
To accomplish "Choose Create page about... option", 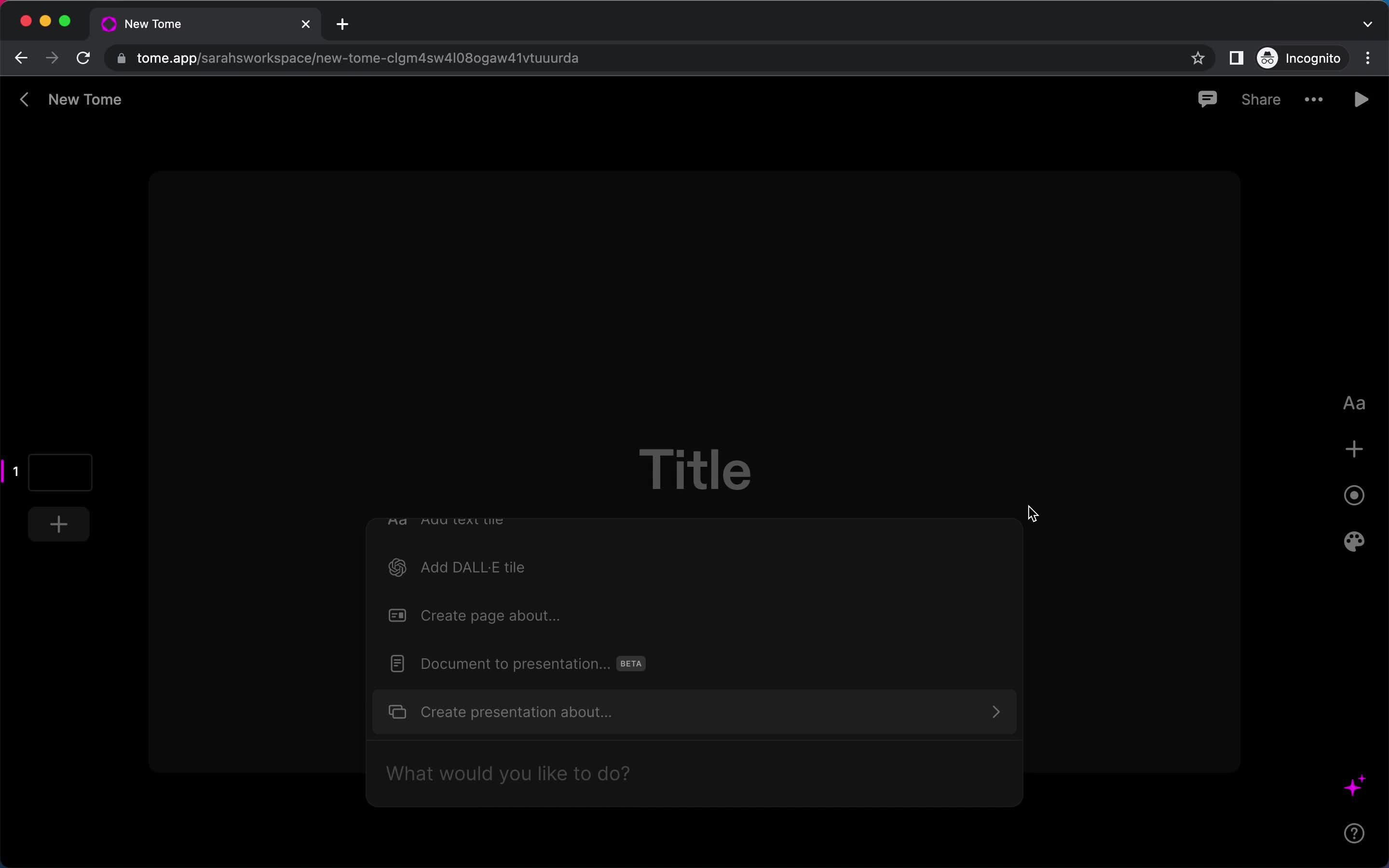I will 694,615.
